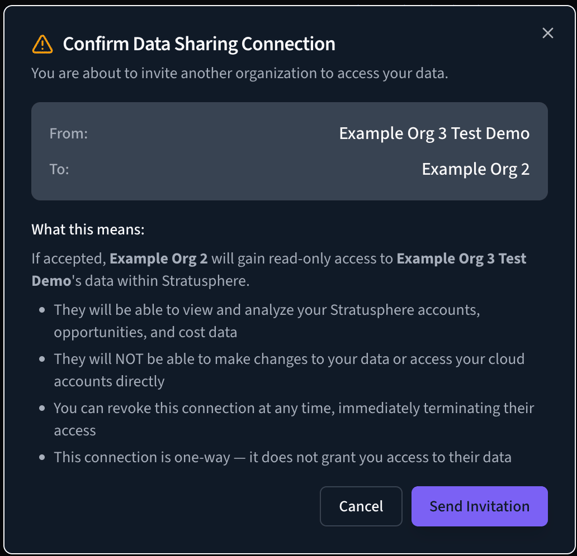Click the bold 'Example Org 2' in the paragraph
The width and height of the screenshot is (577, 556).
click(159, 259)
